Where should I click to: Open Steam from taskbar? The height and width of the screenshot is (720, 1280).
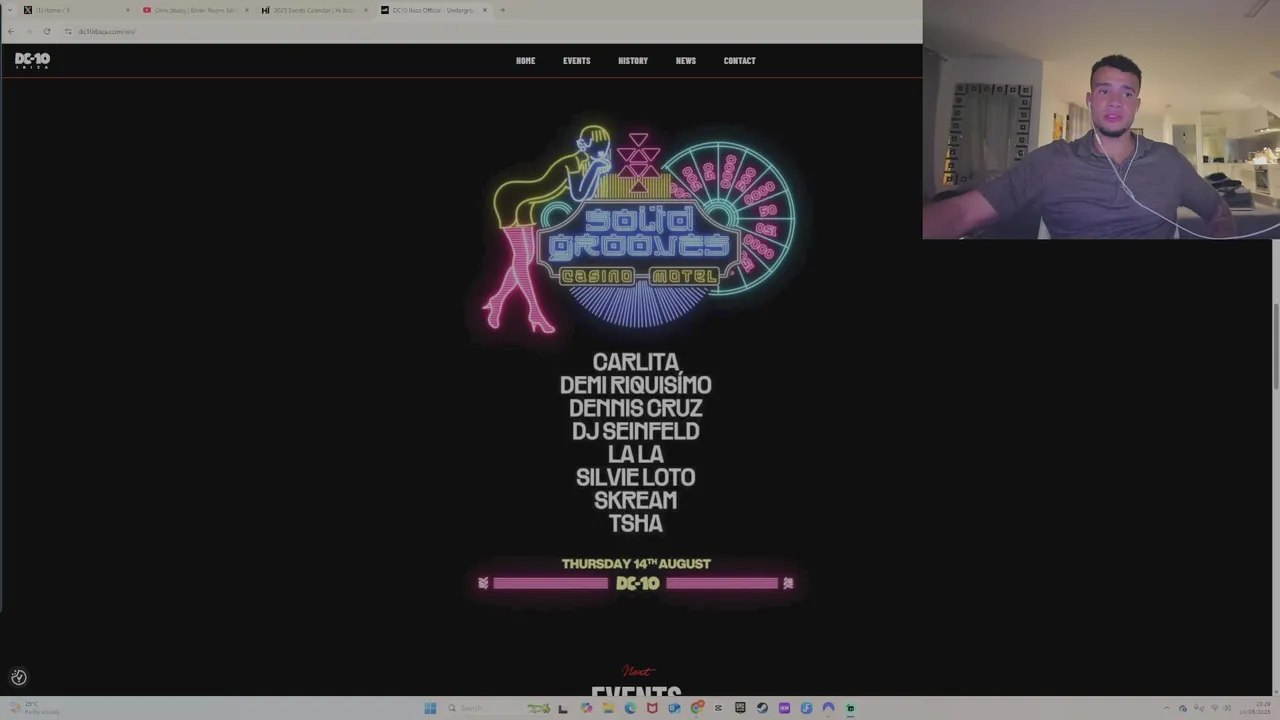coord(761,708)
